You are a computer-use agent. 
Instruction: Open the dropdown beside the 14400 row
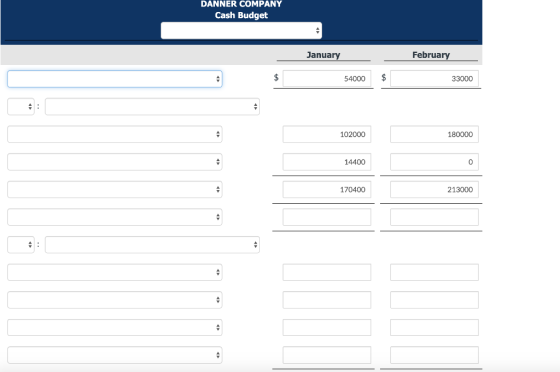(115, 162)
